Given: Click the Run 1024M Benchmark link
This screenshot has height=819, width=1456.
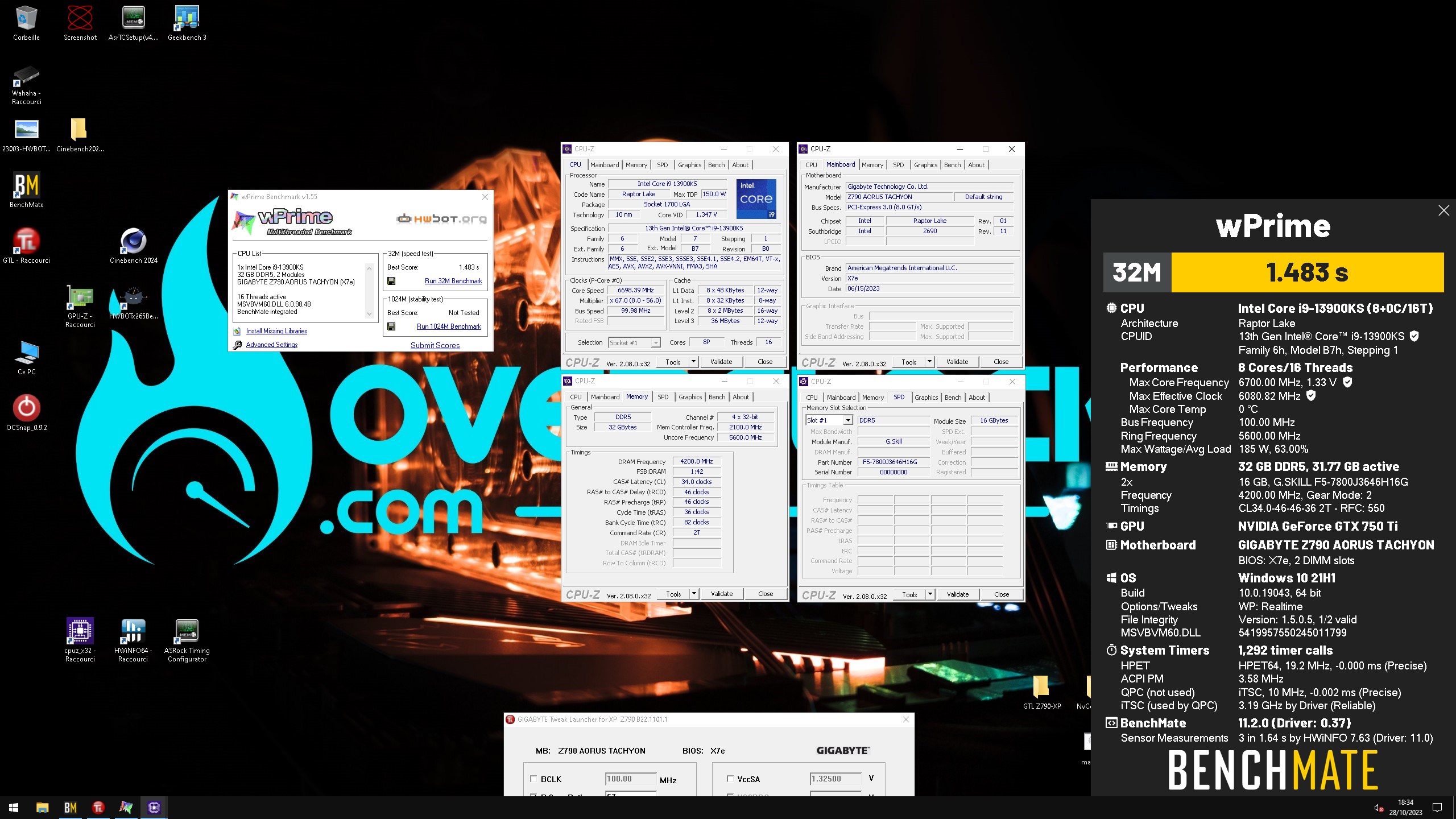Looking at the screenshot, I should [x=449, y=326].
